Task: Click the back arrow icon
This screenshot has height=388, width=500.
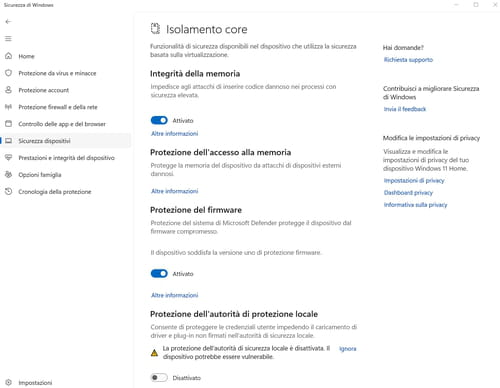Action: [x=8, y=22]
